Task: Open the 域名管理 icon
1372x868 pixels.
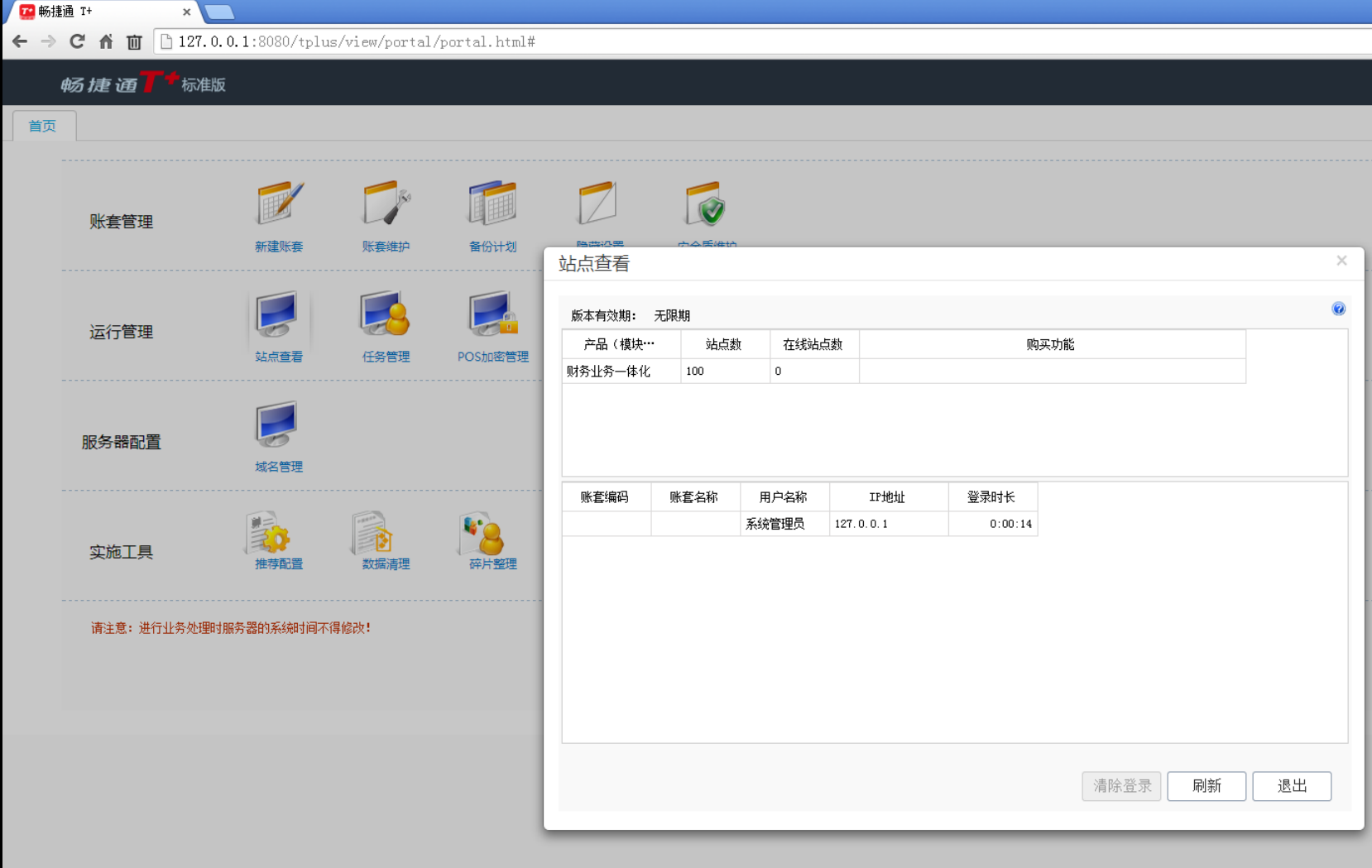Action: tap(277, 425)
